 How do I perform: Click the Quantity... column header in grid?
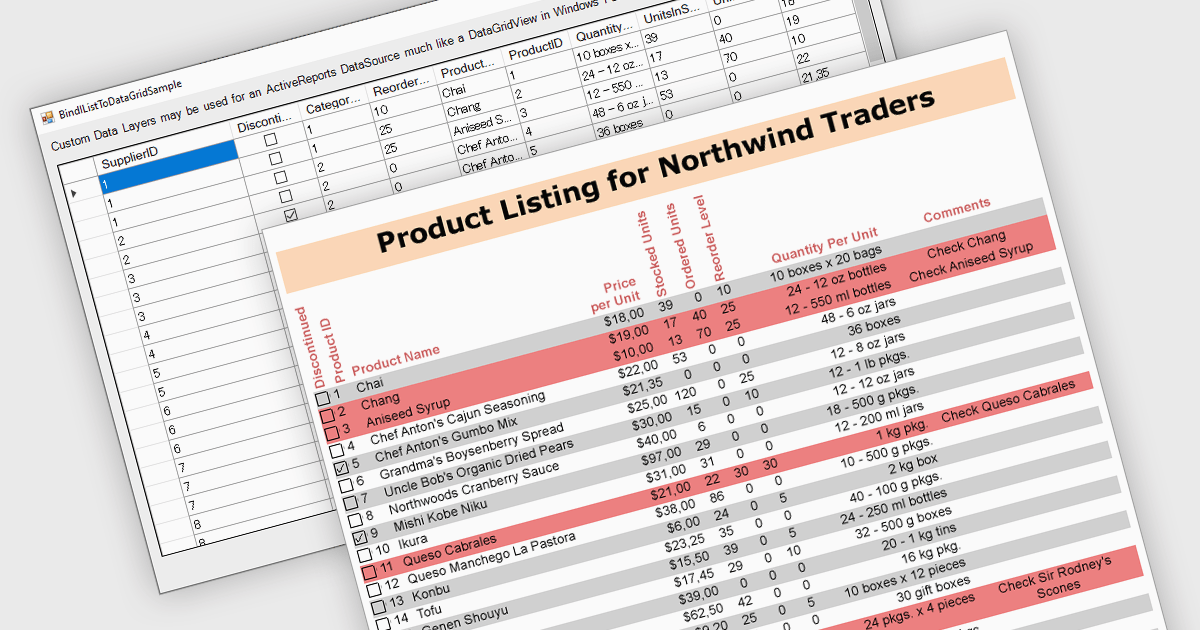coord(605,30)
